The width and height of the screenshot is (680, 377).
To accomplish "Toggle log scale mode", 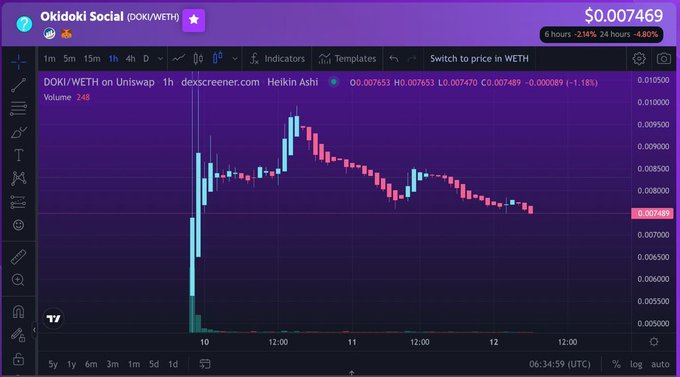I will (636, 364).
